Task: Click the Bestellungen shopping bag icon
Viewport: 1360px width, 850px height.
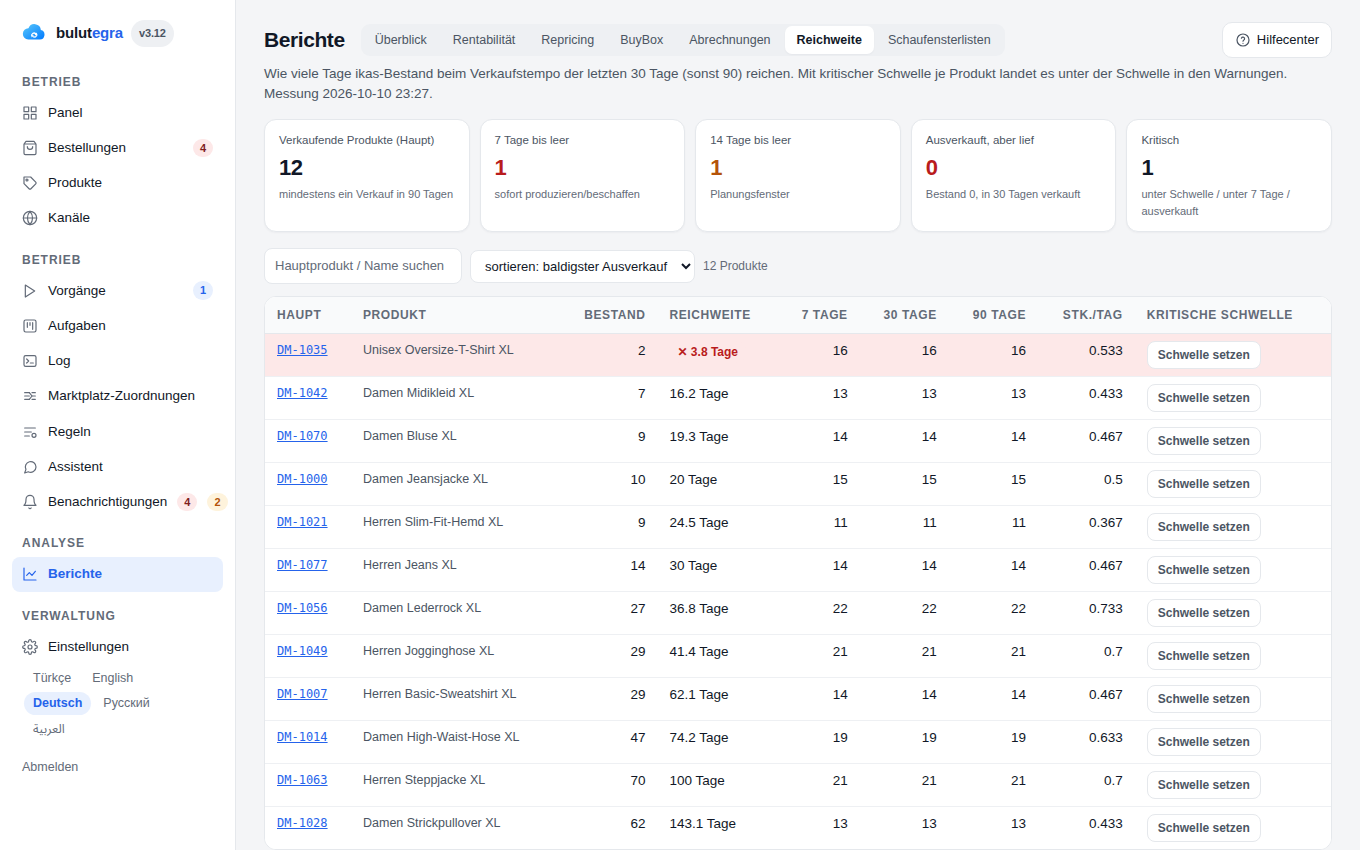Action: [30, 148]
